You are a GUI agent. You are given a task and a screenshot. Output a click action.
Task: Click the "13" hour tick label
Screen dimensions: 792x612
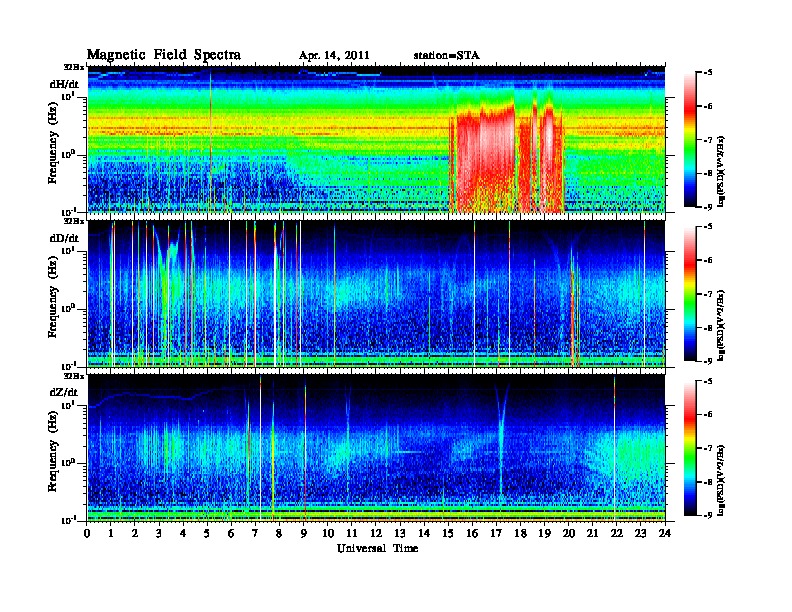click(x=400, y=534)
